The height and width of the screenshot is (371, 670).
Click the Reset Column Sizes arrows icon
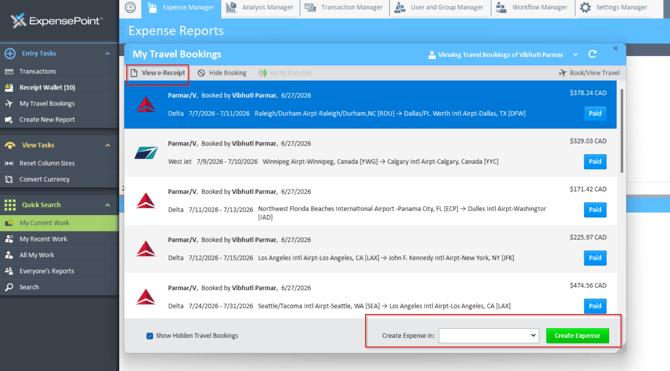point(9,163)
